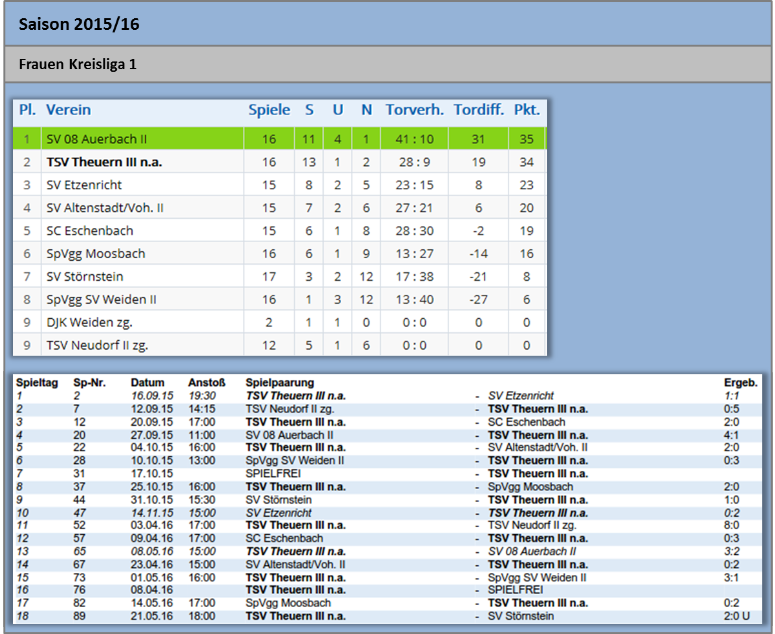This screenshot has width=775, height=634.
Task: Click 'SpVgg Moosbach' in the standings table
Action: (x=96, y=254)
